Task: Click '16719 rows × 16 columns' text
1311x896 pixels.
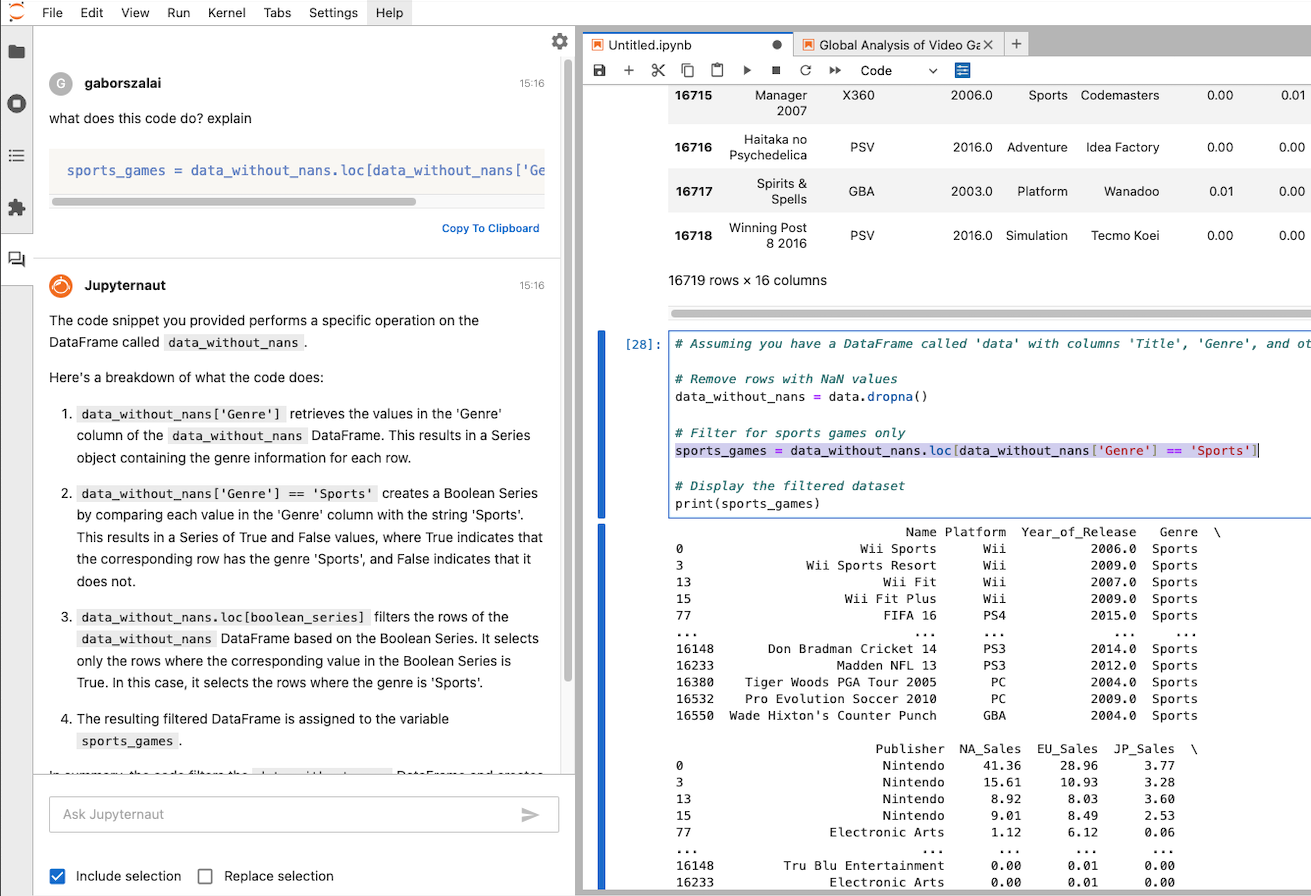Action: tap(747, 280)
